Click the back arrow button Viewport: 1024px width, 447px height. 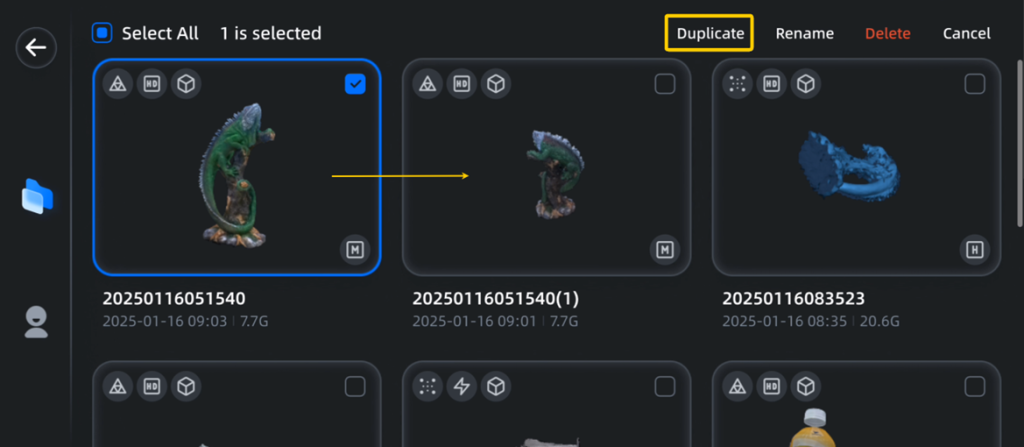pos(36,48)
